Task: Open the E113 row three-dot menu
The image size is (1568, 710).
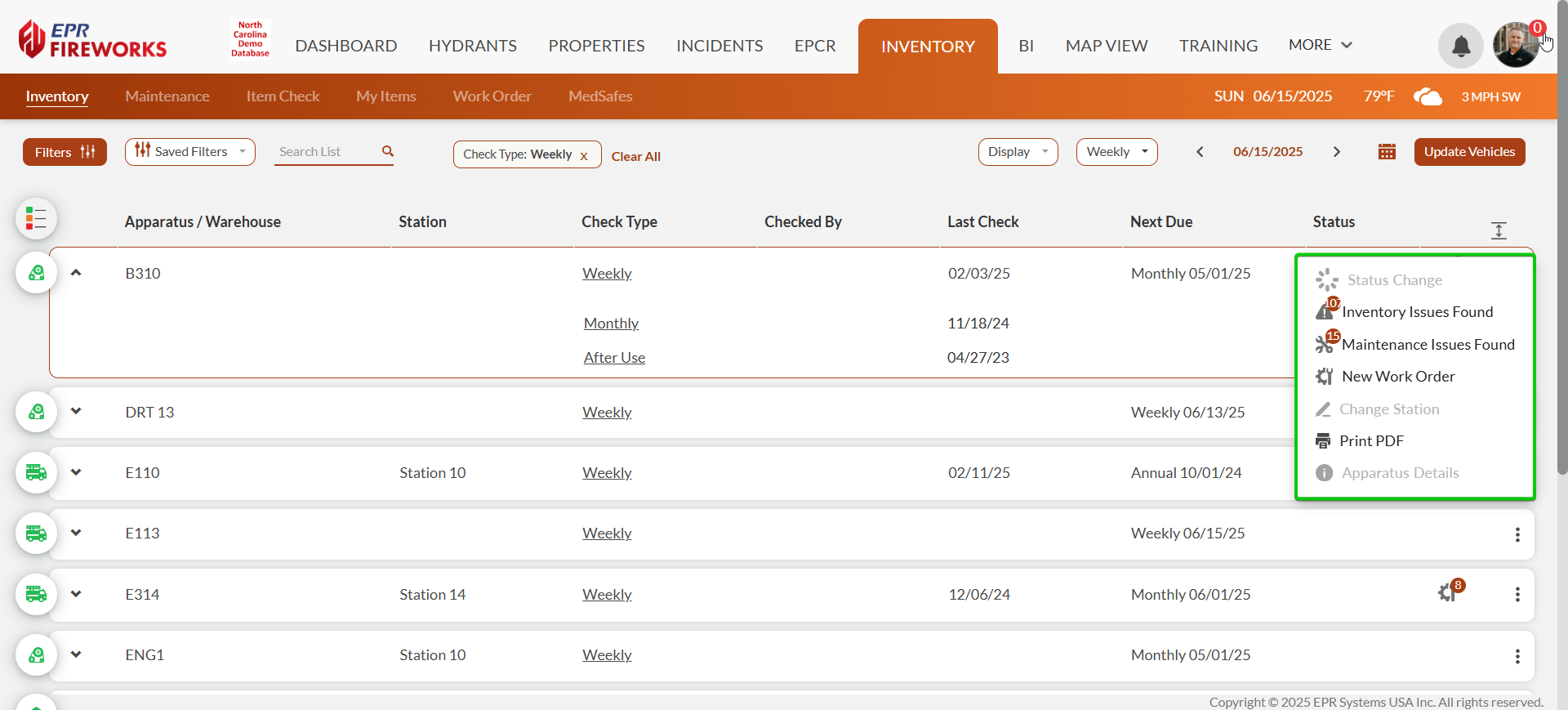Action: (x=1517, y=534)
